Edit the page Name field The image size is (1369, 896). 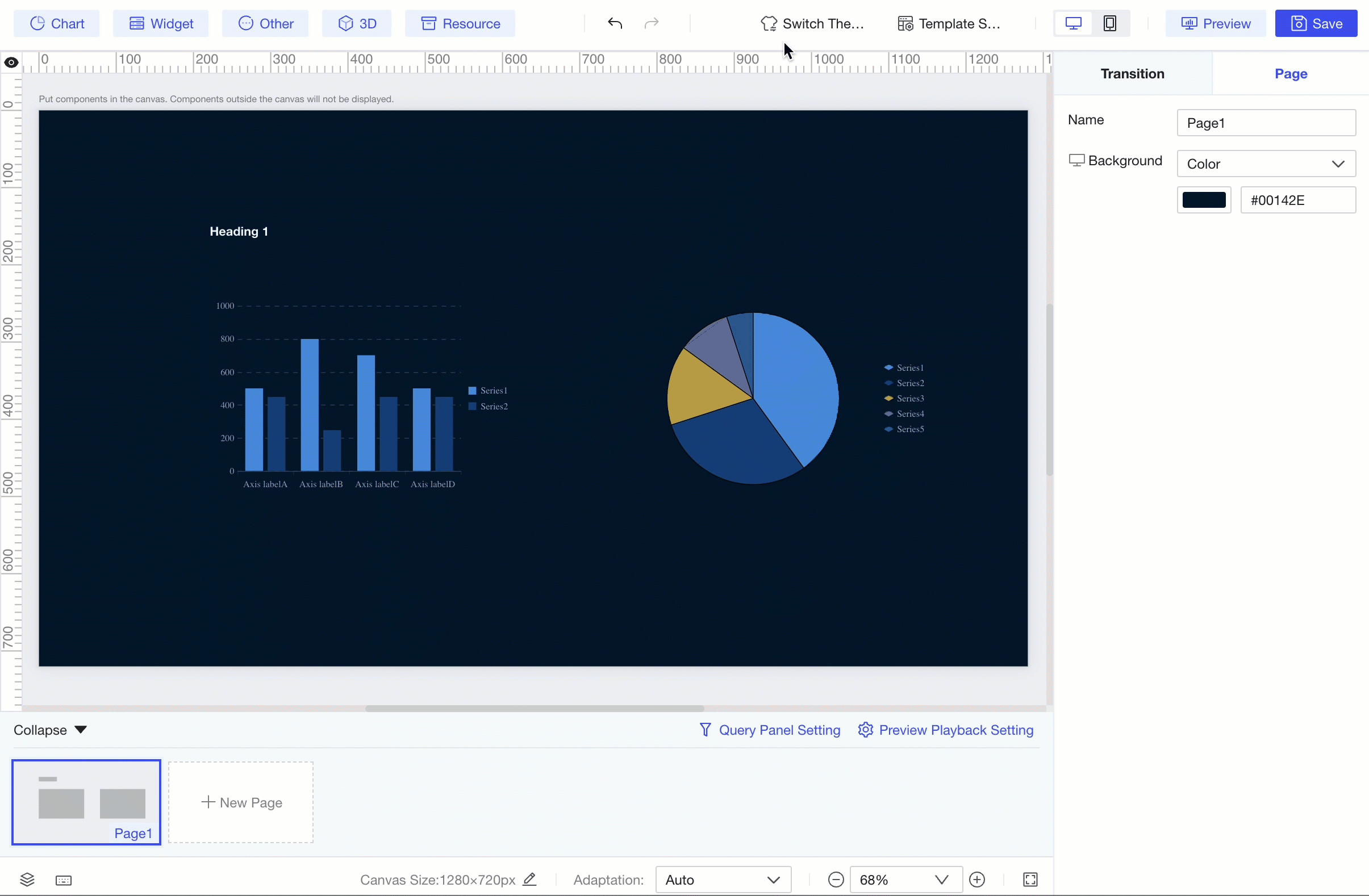(1266, 123)
